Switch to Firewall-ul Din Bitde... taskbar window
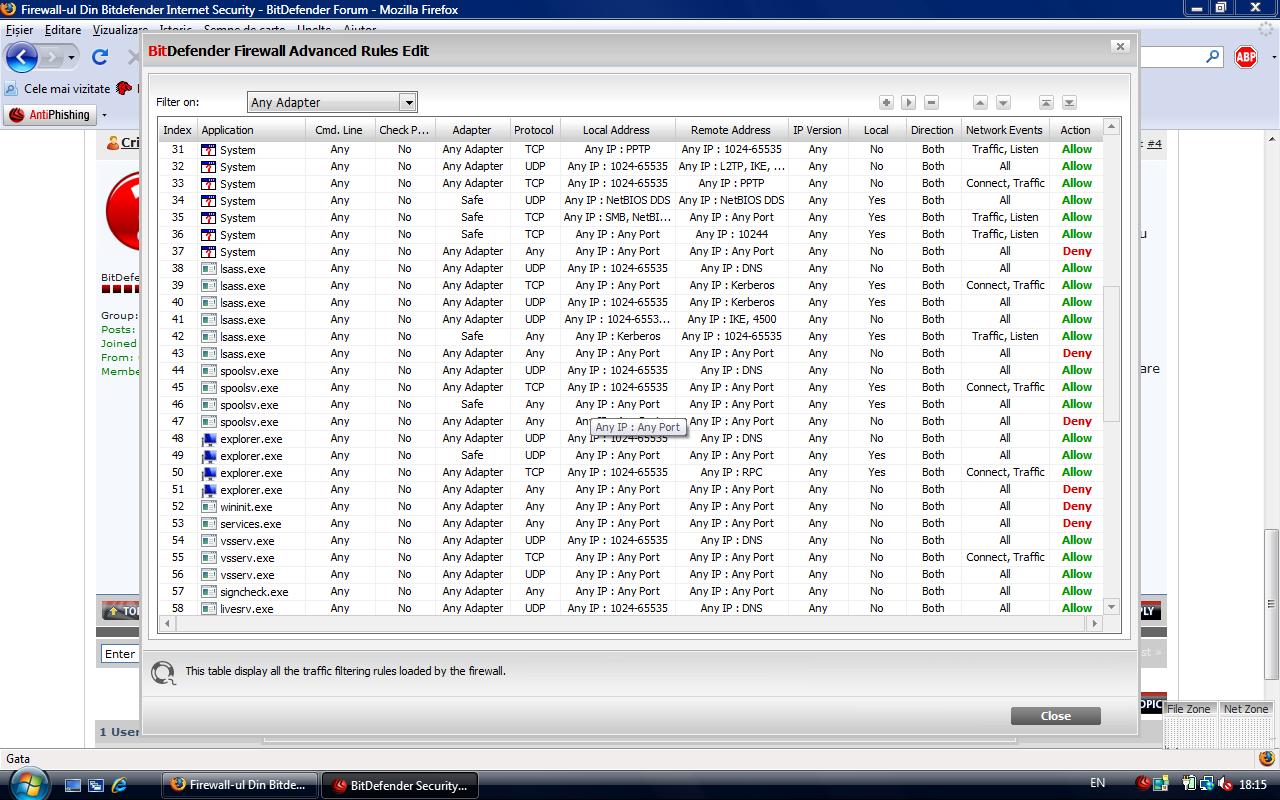 [240, 785]
